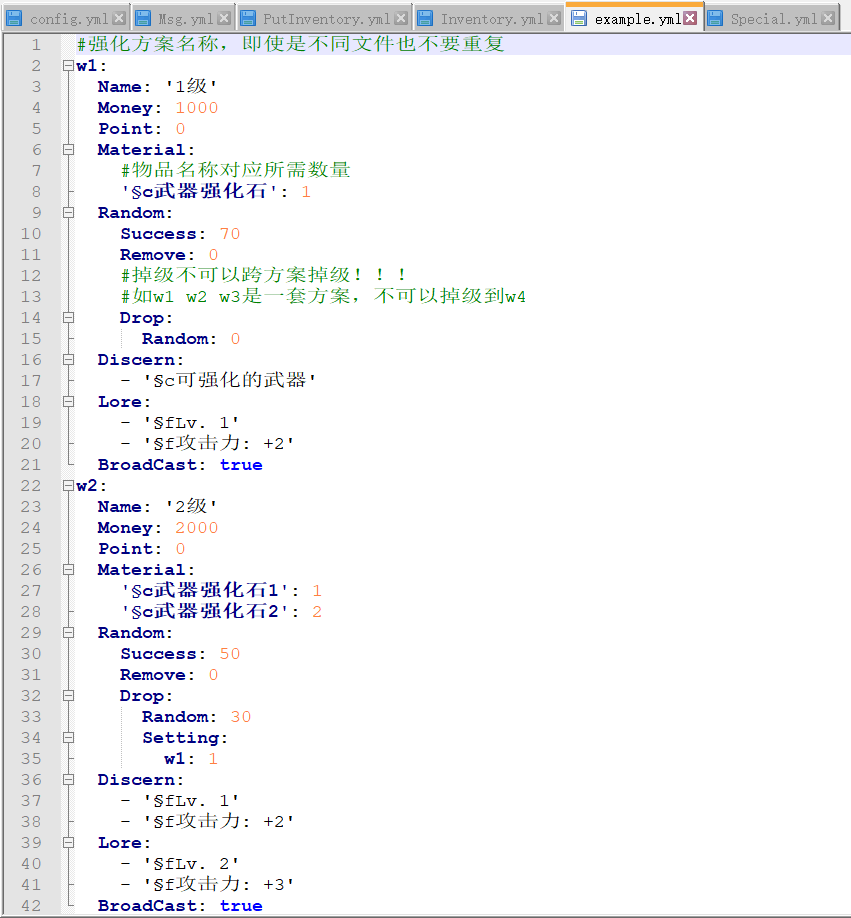Screen dimensions: 851x918
Task: Click the '§f攻击力: +3' lore line
Action: pyautogui.click(x=219, y=885)
